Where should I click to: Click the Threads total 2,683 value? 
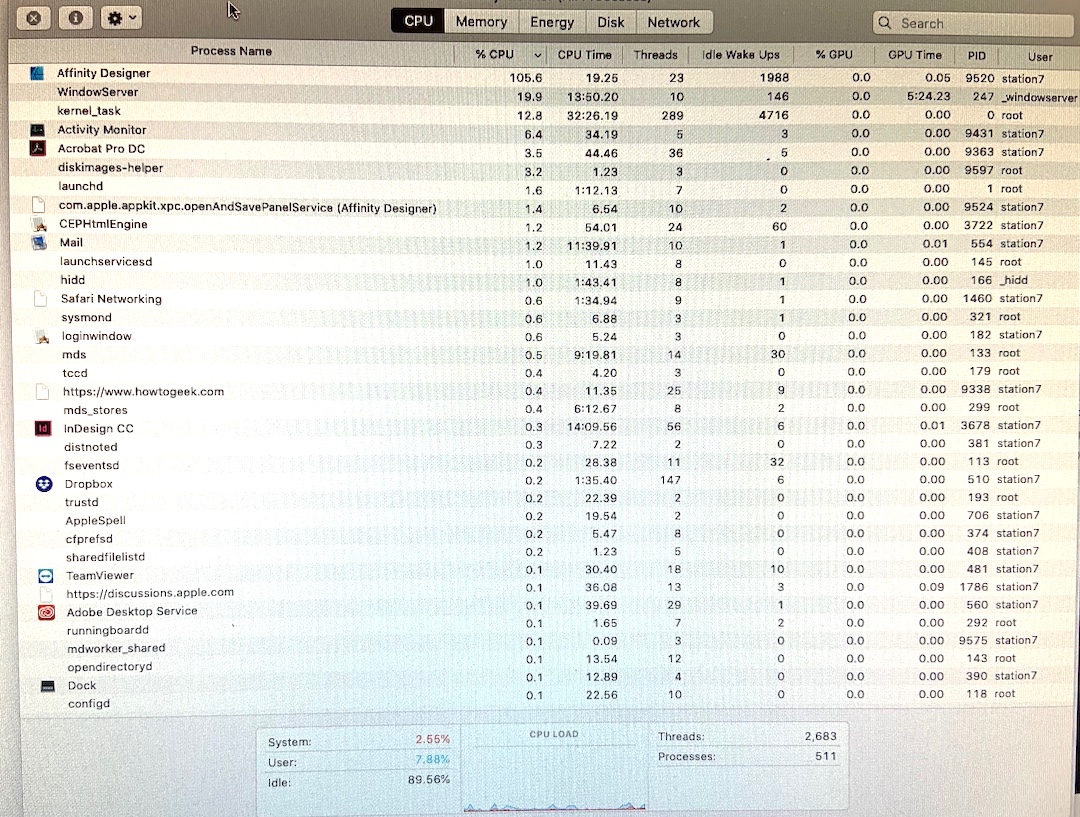(820, 736)
